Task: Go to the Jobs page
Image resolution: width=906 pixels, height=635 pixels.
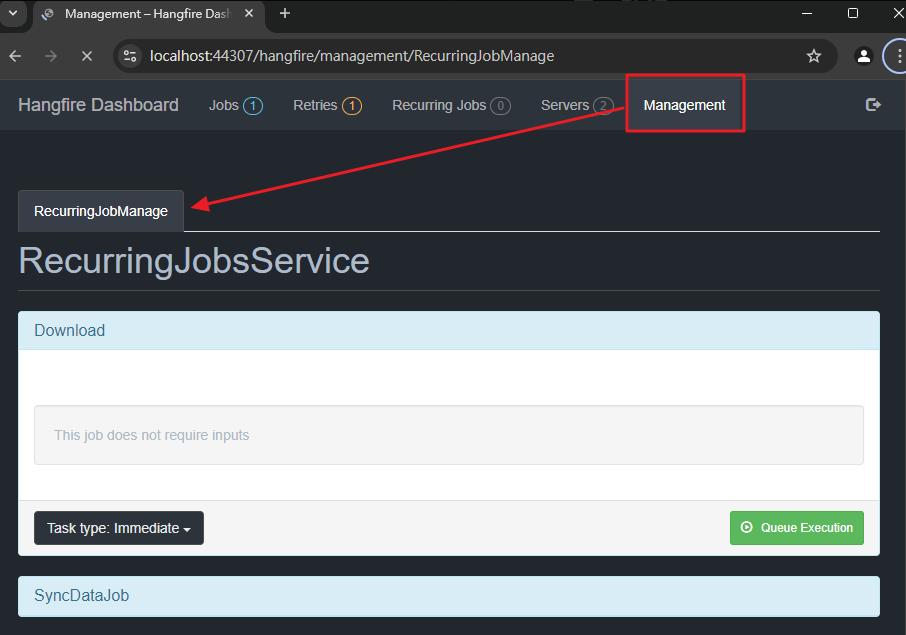Action: tap(236, 105)
